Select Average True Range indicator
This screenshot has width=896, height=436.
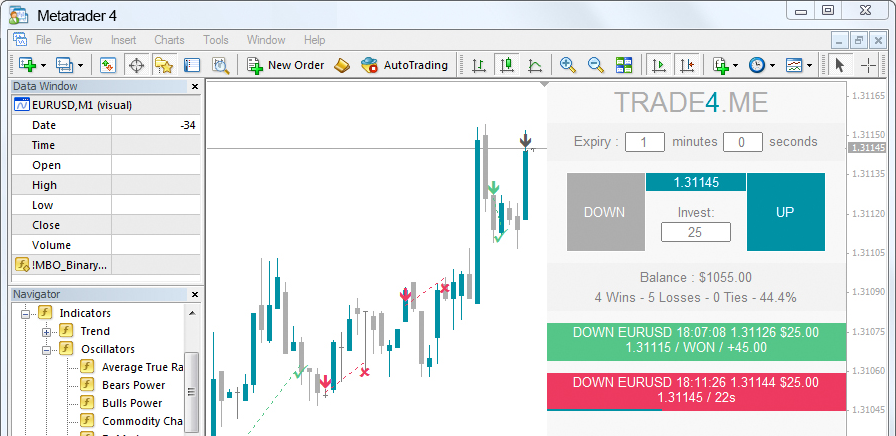click(x=133, y=367)
